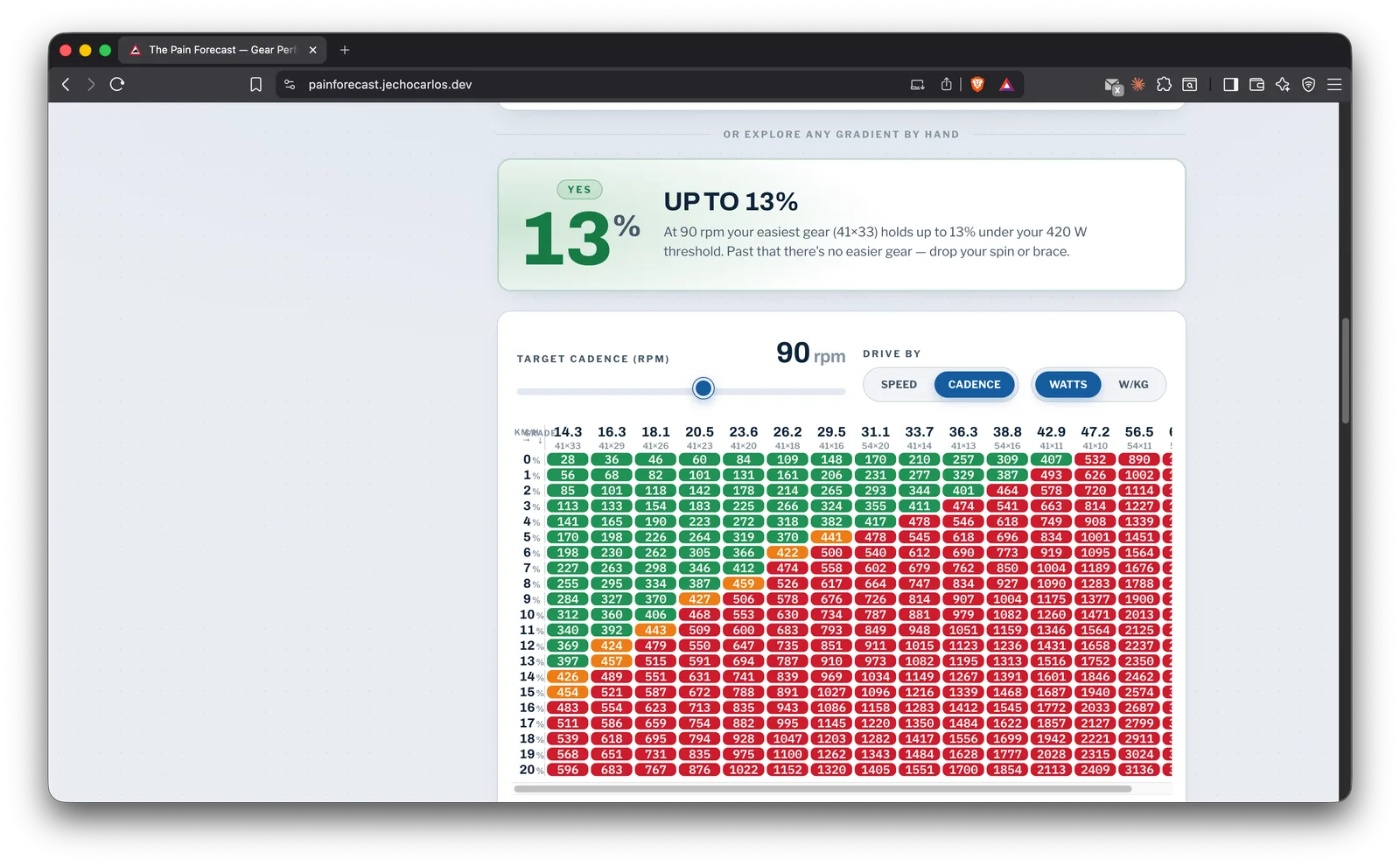Toggle the browser sidebar panel icon

click(1230, 85)
